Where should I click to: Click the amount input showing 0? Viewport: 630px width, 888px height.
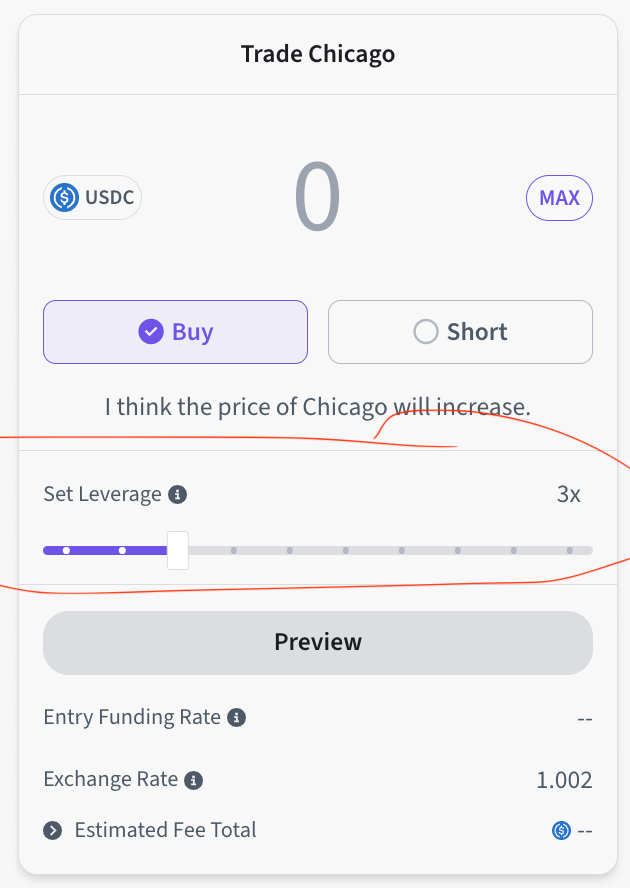(x=317, y=198)
